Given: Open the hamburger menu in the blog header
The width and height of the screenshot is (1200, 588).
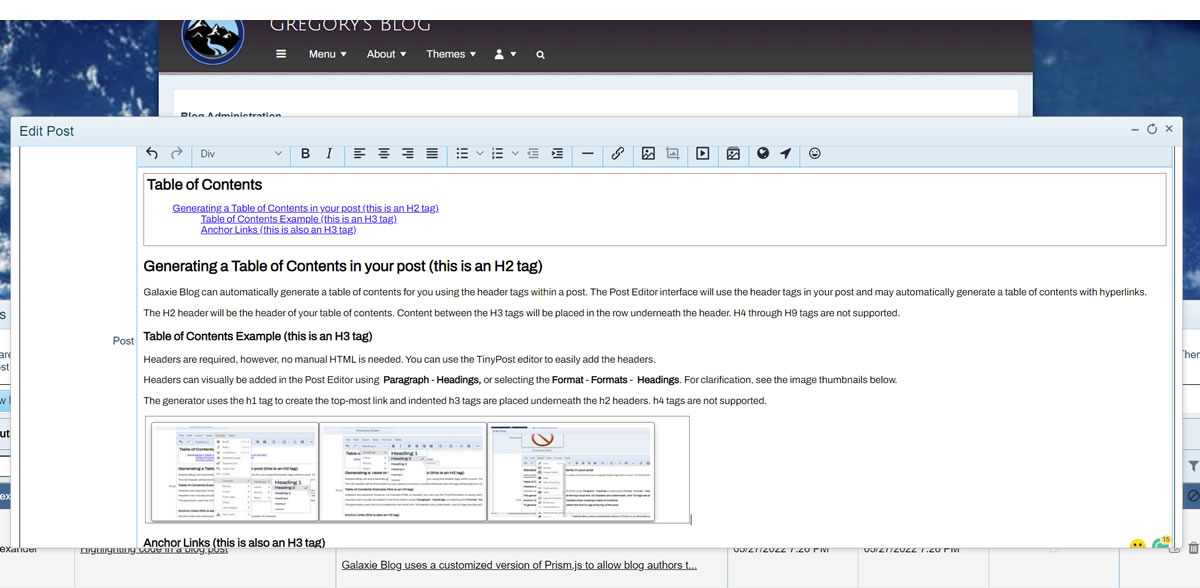Looking at the screenshot, I should coord(281,54).
